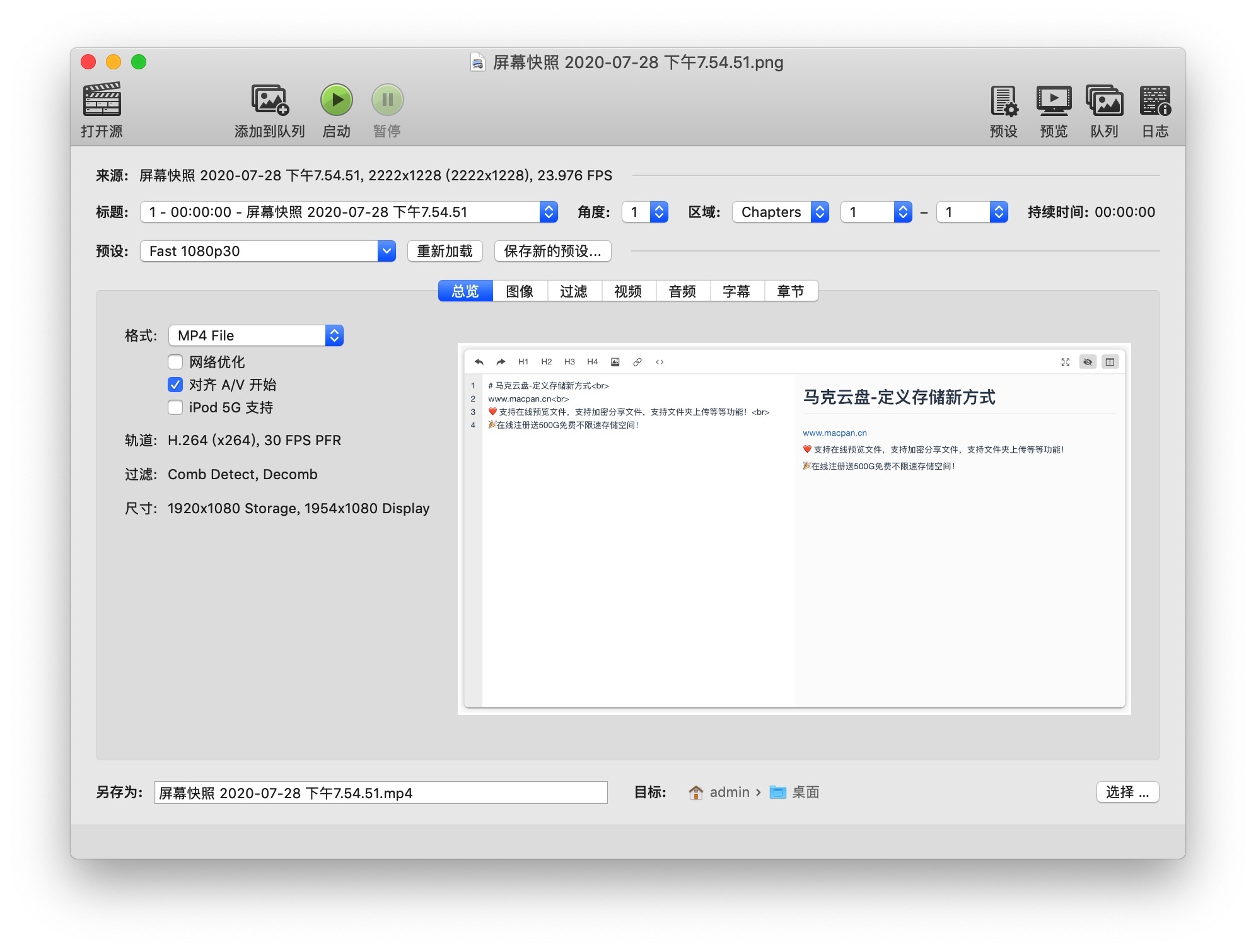Open the Preview window icon
1256x952 pixels.
(x=1054, y=100)
